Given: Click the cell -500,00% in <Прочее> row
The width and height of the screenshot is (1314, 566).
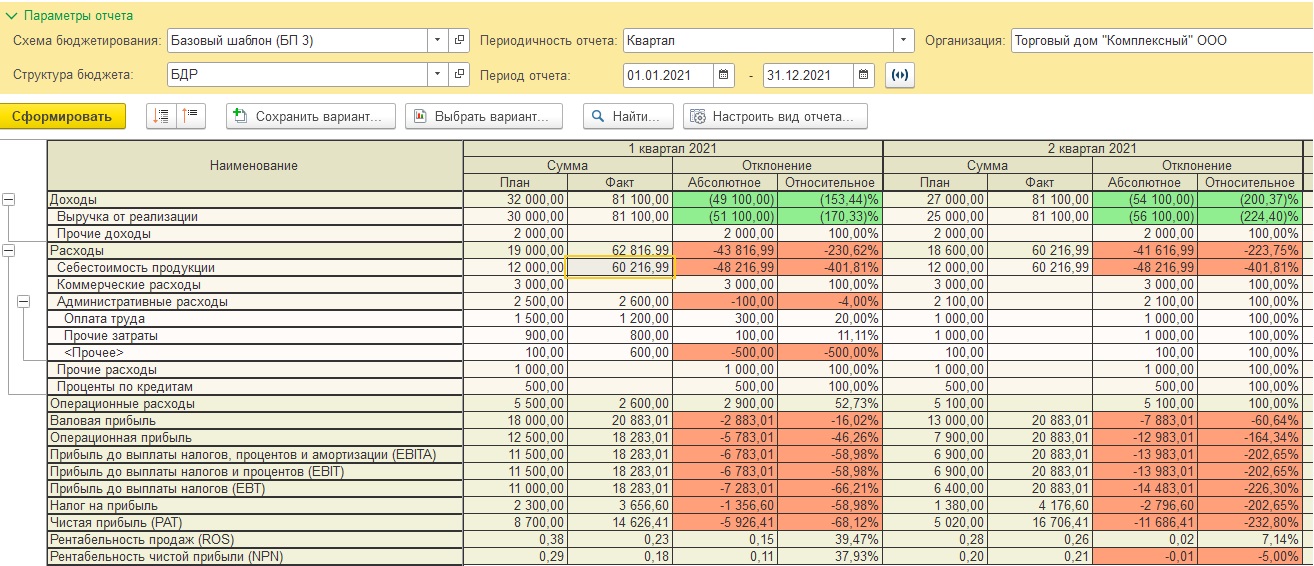Looking at the screenshot, I should click(830, 352).
